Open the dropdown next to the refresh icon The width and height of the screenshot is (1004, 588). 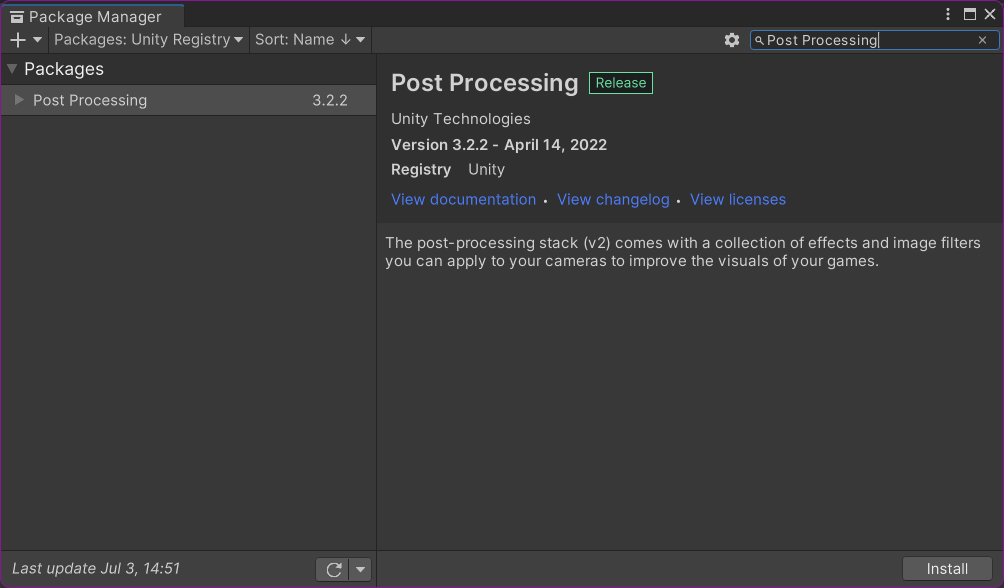coord(359,569)
